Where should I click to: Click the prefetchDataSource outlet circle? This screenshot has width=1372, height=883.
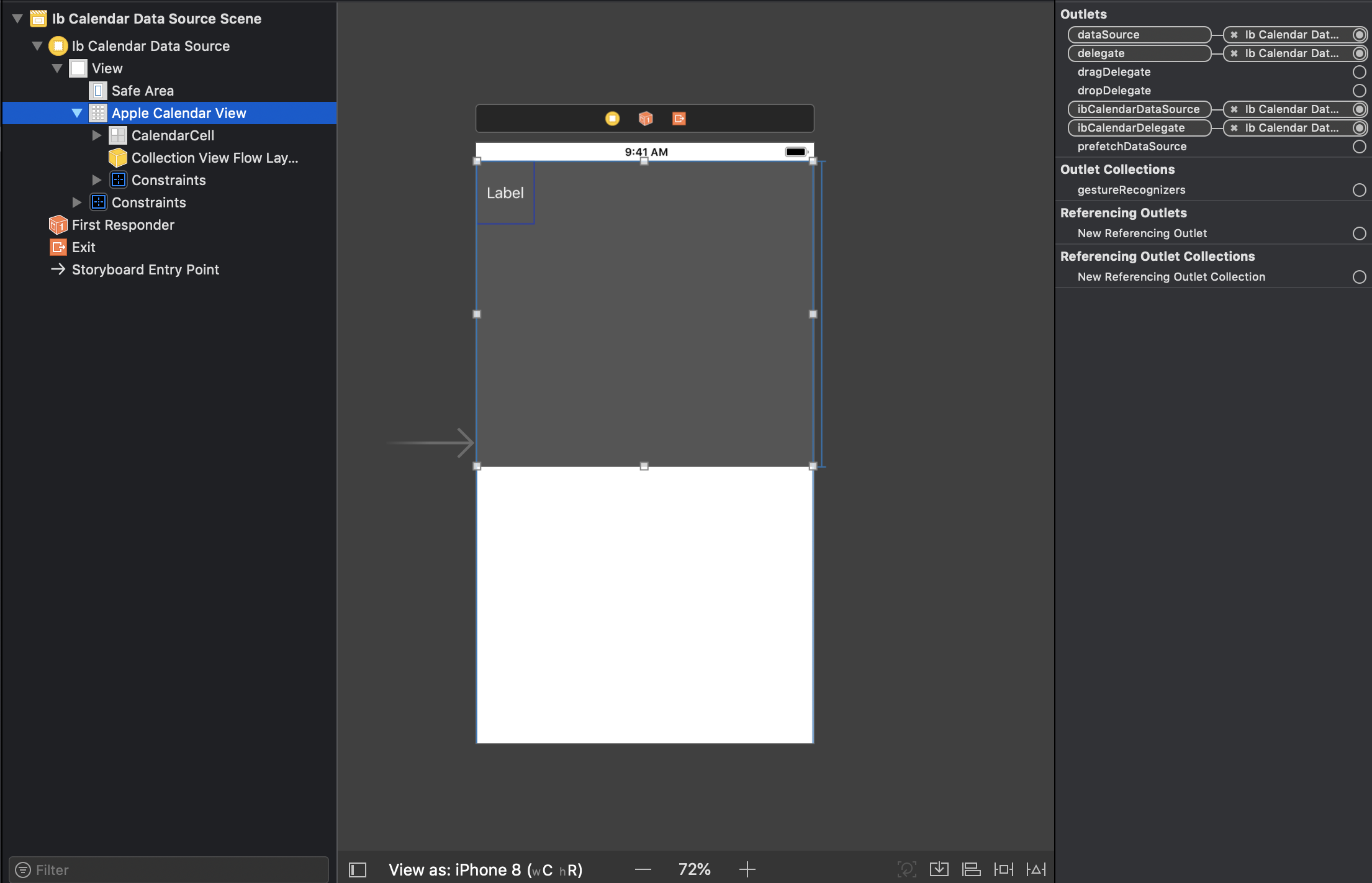[x=1360, y=147]
